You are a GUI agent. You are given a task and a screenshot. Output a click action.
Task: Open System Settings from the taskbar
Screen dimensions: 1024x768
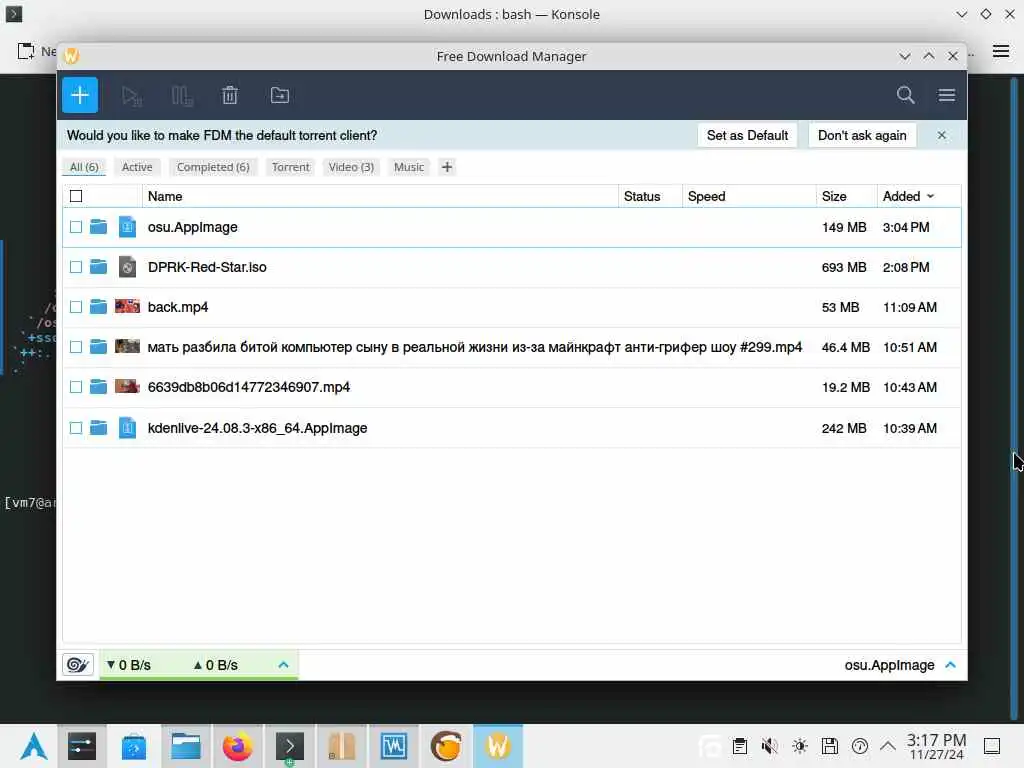tap(82, 746)
